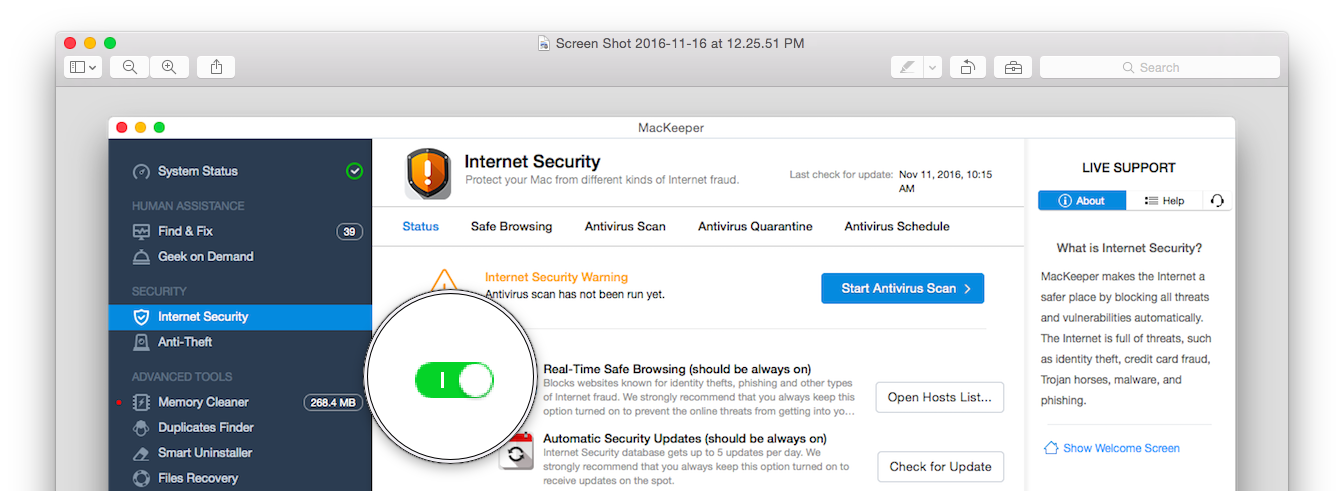Click the Show Welcome Screen link
Screen dimensions: 1344x491
click(x=1111, y=448)
